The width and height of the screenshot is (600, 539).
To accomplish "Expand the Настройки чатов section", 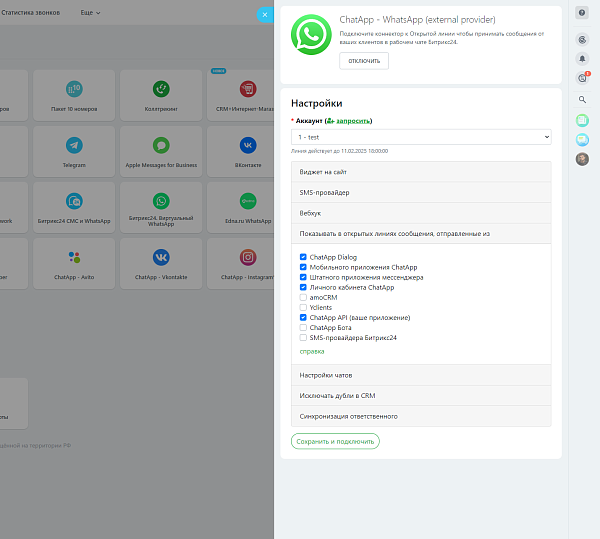I will coord(421,375).
